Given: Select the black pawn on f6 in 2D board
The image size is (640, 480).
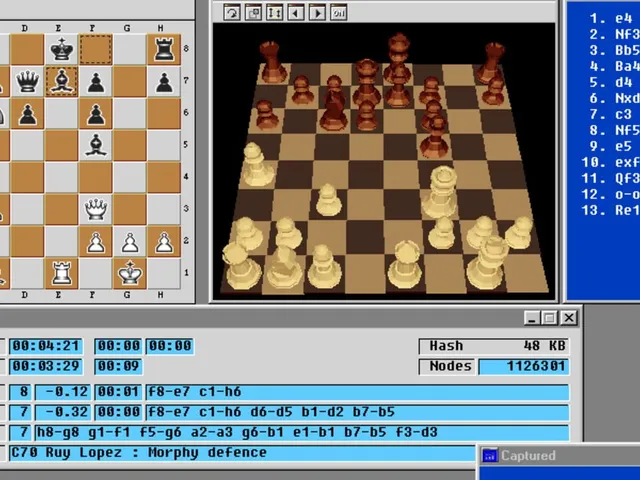Looking at the screenshot, I should pos(96,113).
